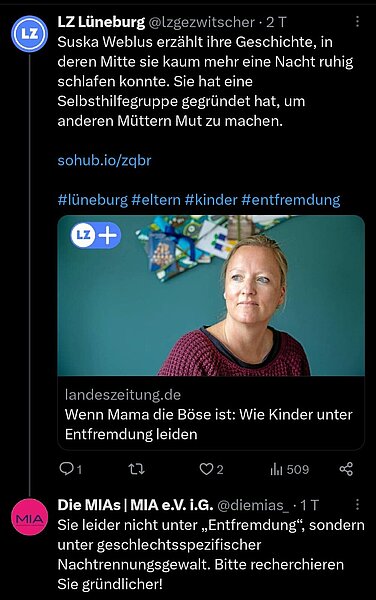Open the sohub.io/zqbr link
Screen dimensions: 376x600
[104, 160]
